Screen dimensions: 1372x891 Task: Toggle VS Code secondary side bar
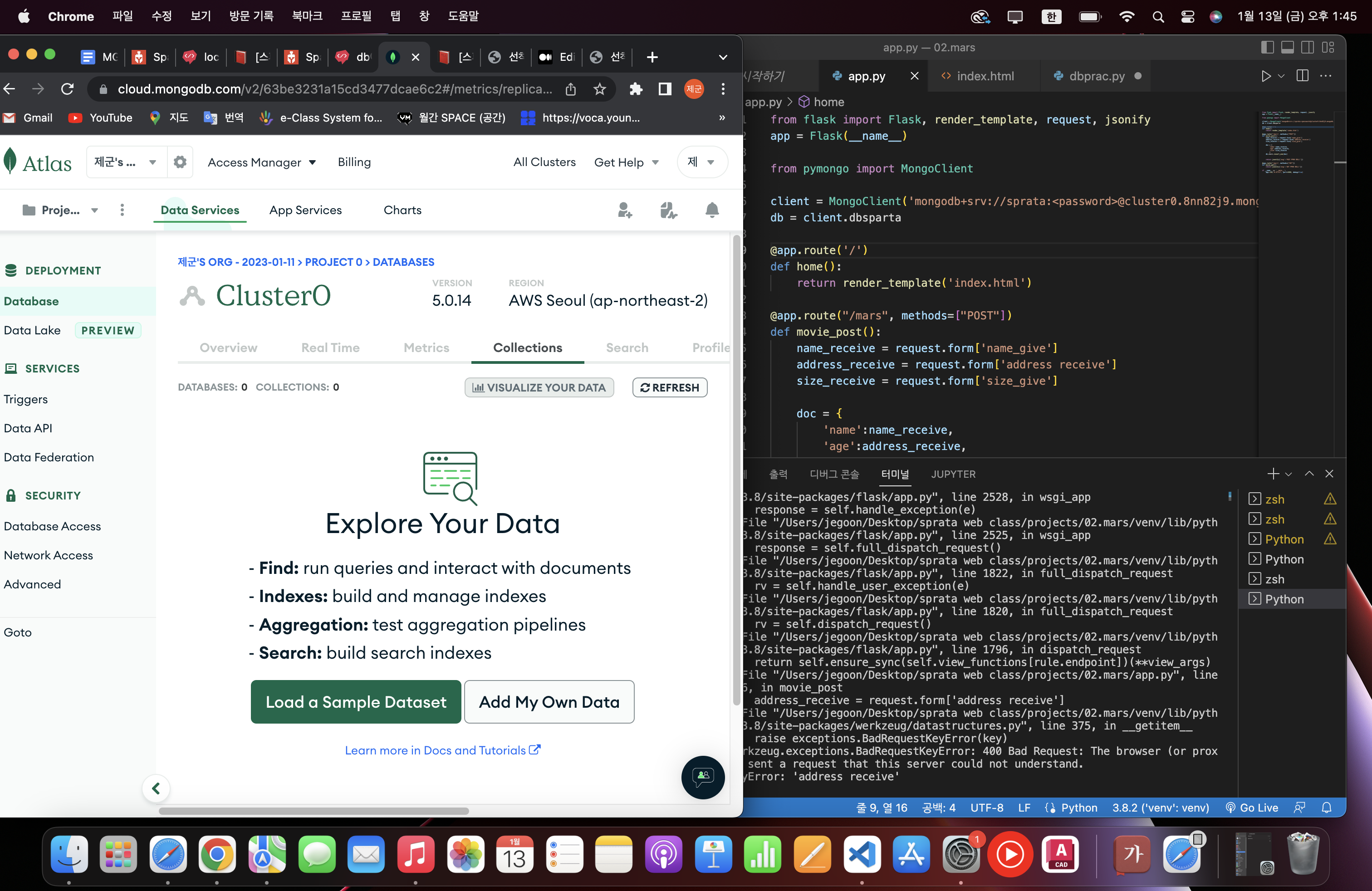click(x=1308, y=47)
